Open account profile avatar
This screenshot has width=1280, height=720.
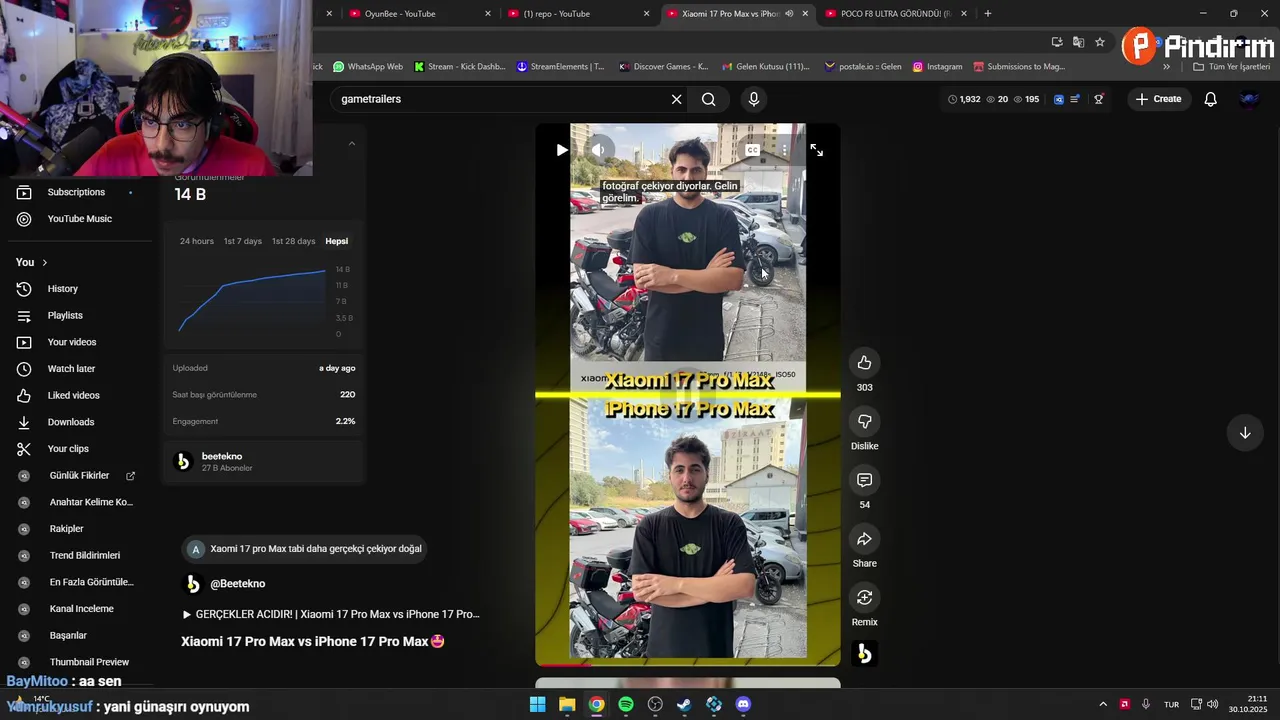point(1249,99)
